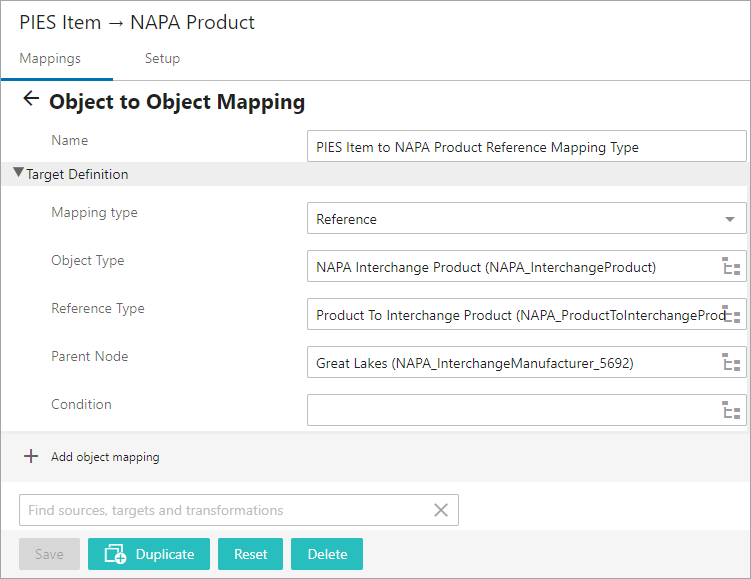Viewport: 751px width, 579px height.
Task: Click the Save button
Action: click(x=49, y=554)
